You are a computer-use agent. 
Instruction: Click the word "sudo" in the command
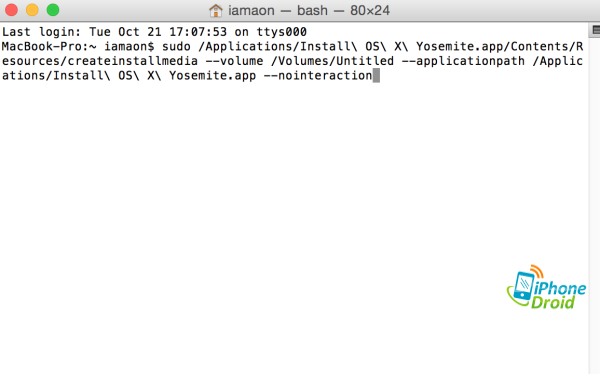176,46
